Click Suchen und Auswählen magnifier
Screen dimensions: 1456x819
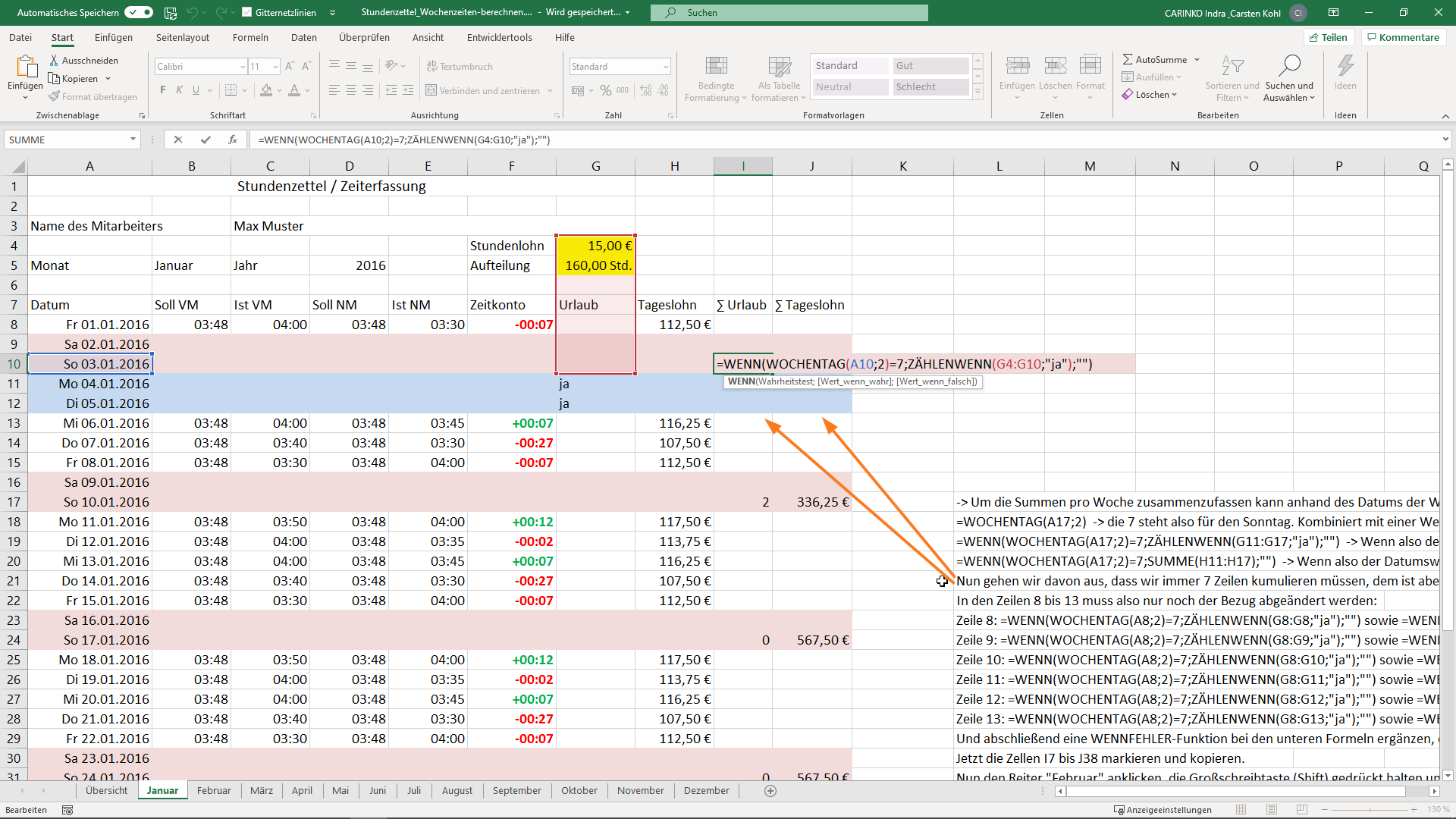(x=1289, y=66)
